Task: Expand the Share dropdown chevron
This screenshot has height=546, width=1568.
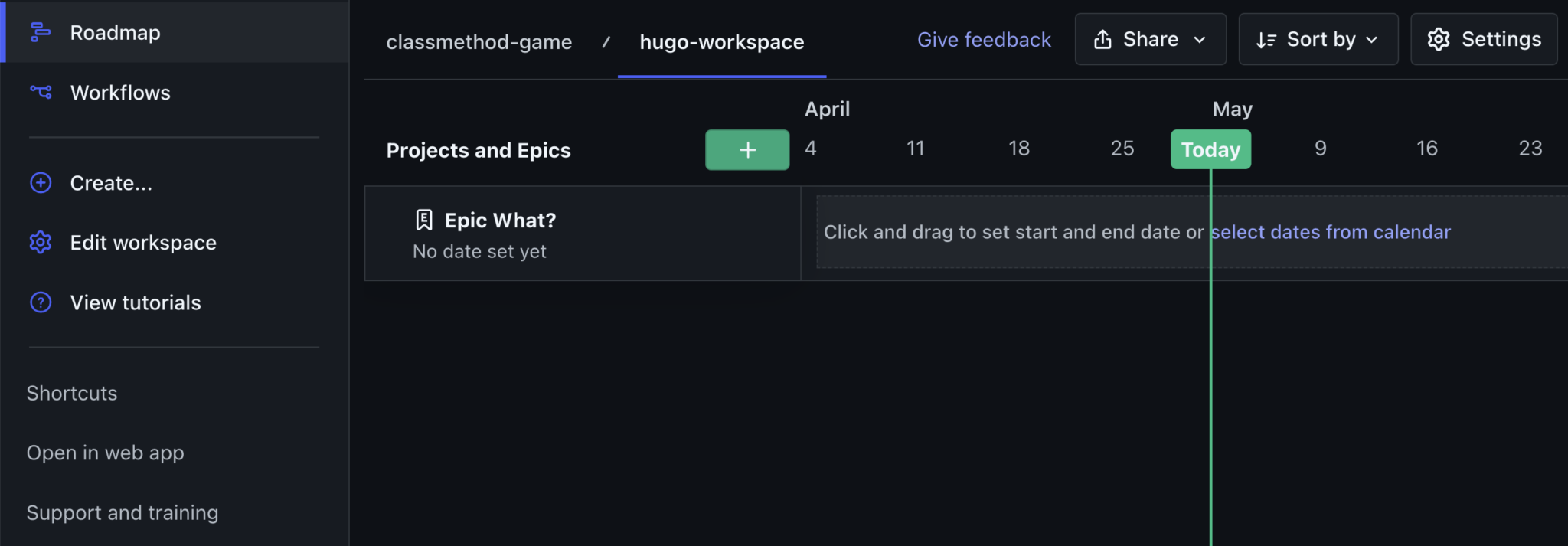Action: (x=1200, y=41)
